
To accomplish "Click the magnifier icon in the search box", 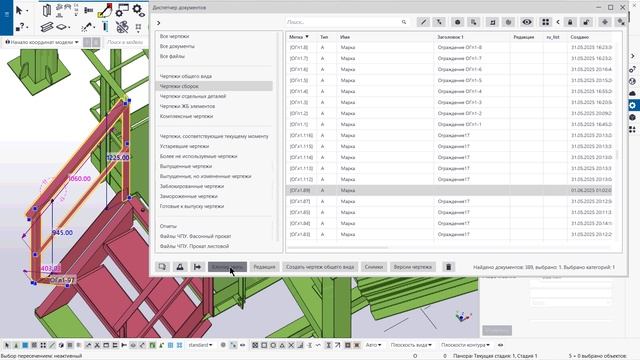I will (x=404, y=22).
